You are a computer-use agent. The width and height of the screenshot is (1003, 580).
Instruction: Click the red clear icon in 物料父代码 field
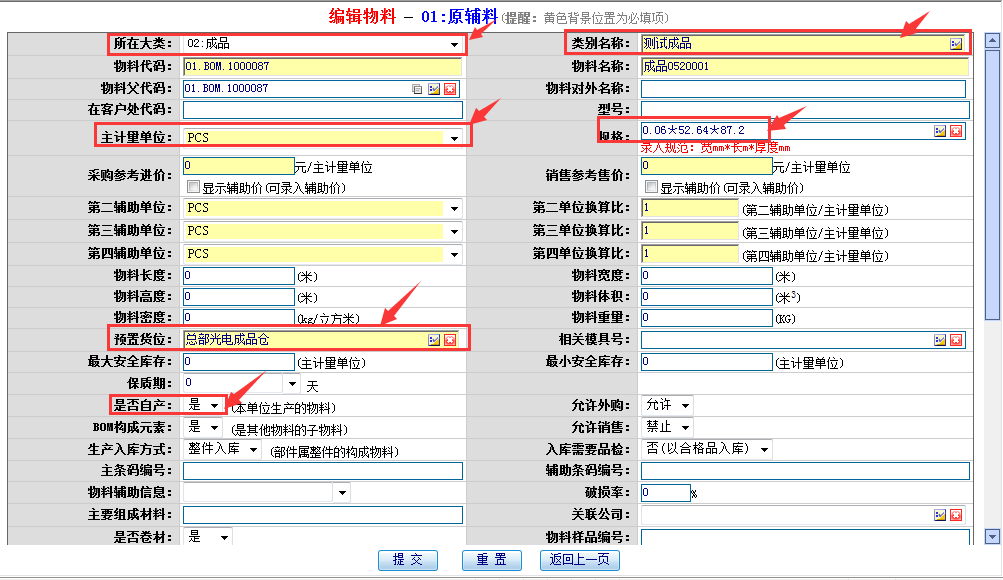tap(449, 89)
